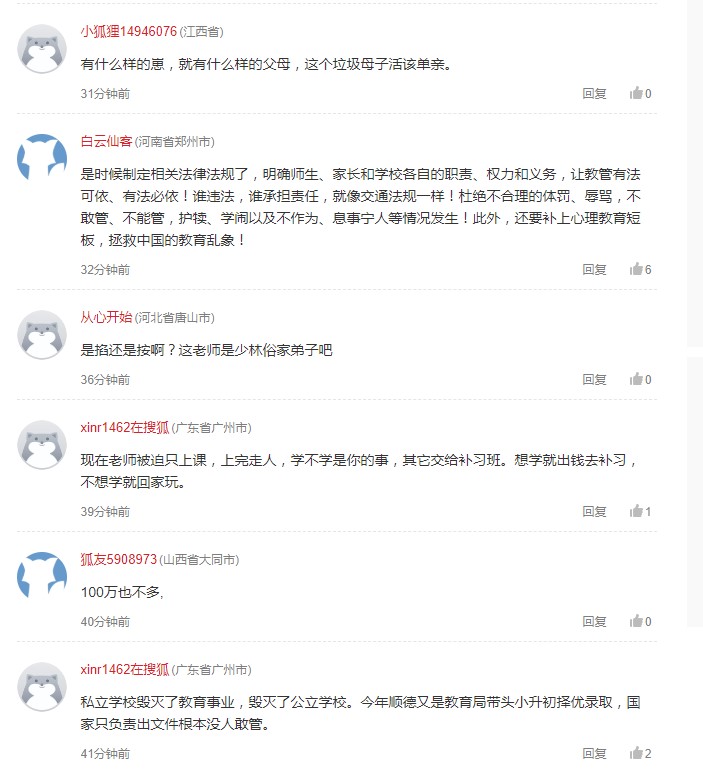Go to 狐友5908973's profile via username
The width and height of the screenshot is (703, 770).
pyautogui.click(x=119, y=560)
